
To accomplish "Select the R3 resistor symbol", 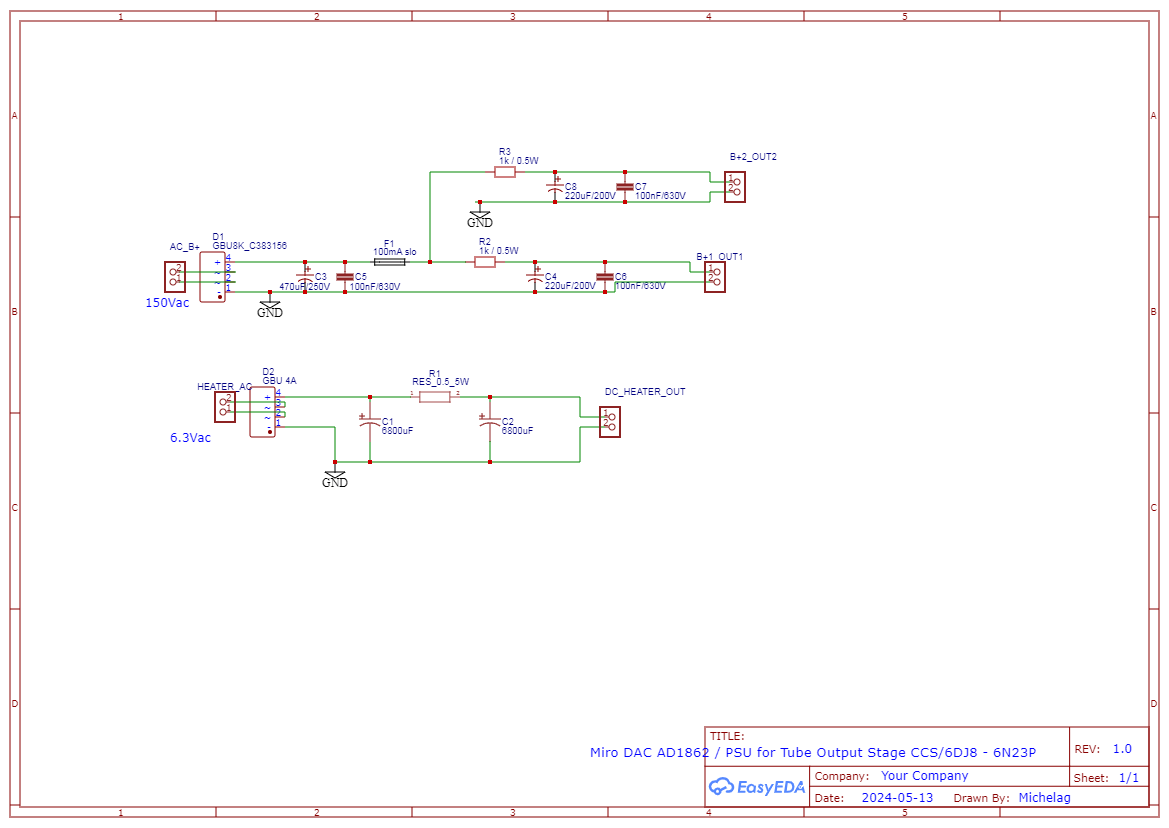I will pyautogui.click(x=505, y=172).
